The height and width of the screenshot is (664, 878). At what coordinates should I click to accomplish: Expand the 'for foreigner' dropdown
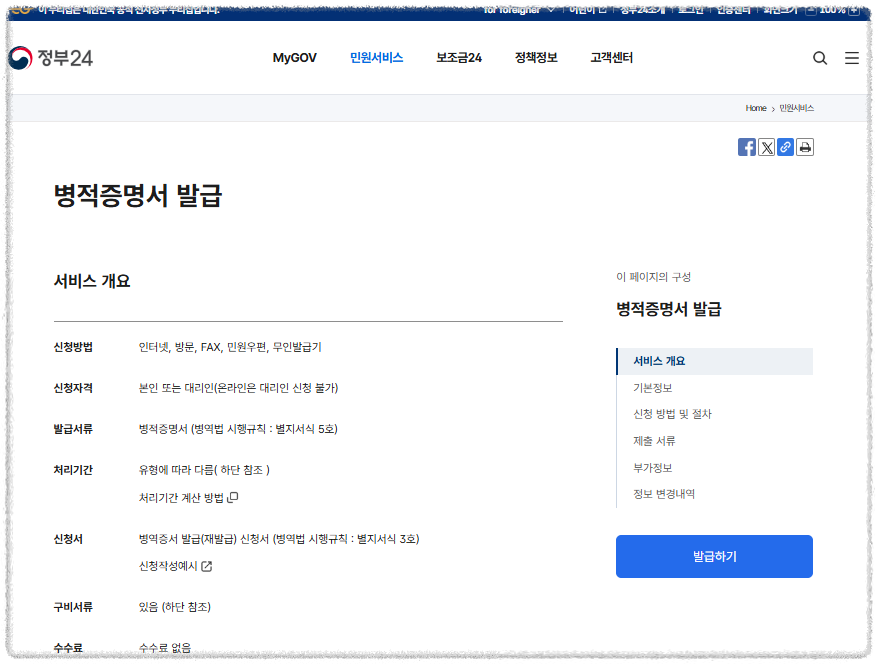519,9
